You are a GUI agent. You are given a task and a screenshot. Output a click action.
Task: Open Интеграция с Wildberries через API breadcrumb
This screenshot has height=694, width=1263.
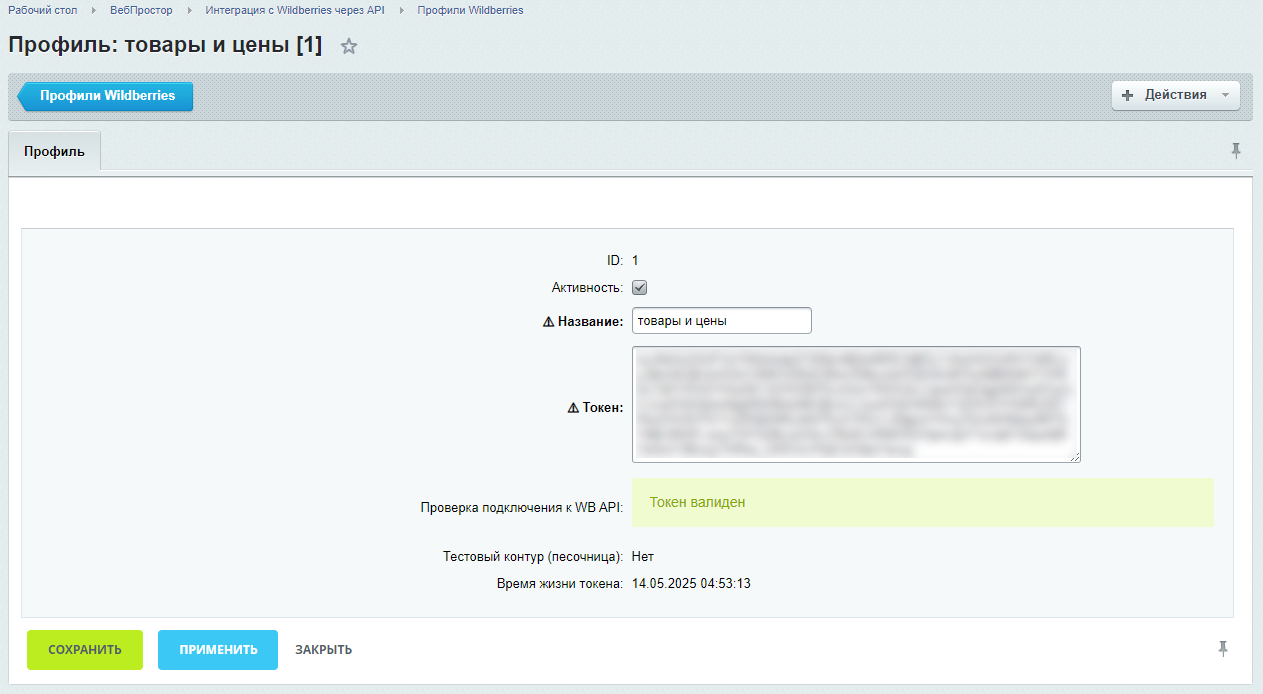[x=295, y=10]
